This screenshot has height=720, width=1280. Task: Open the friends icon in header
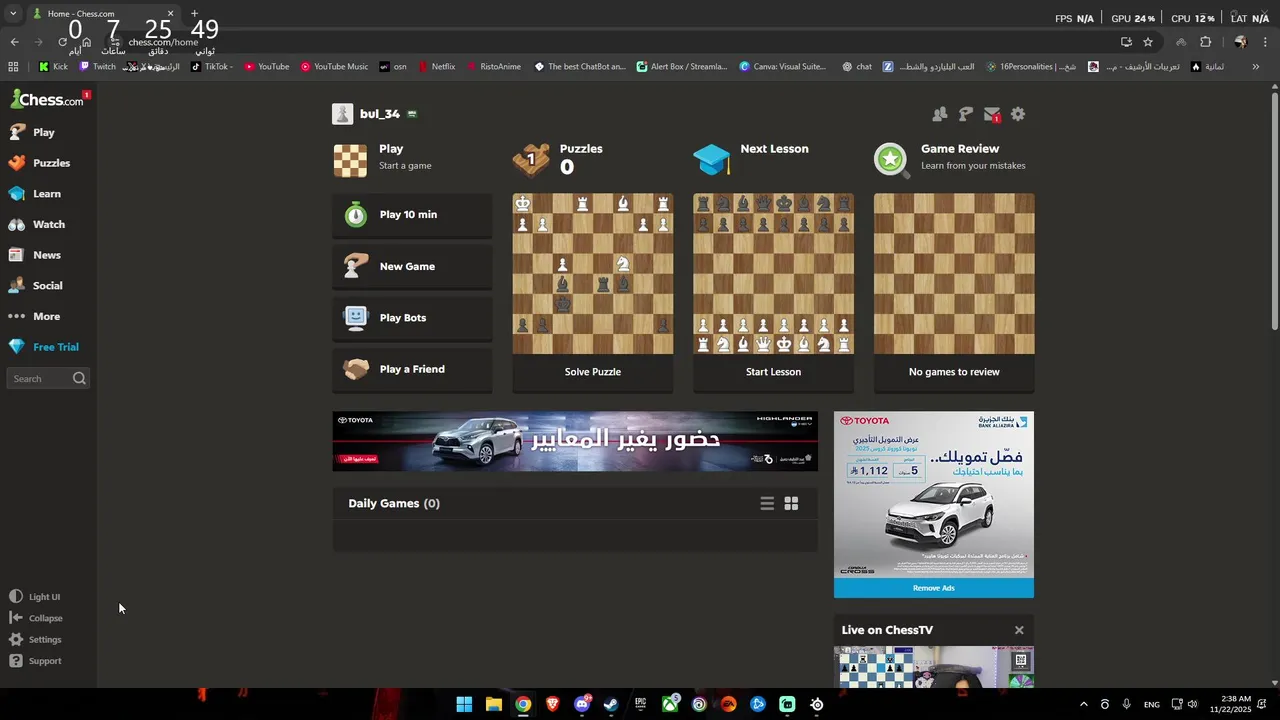coord(939,115)
